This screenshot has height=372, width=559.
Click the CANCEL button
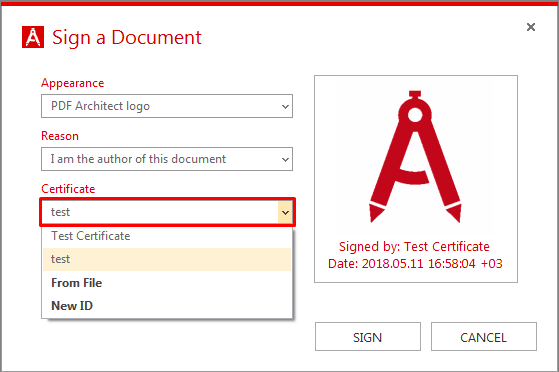point(483,337)
